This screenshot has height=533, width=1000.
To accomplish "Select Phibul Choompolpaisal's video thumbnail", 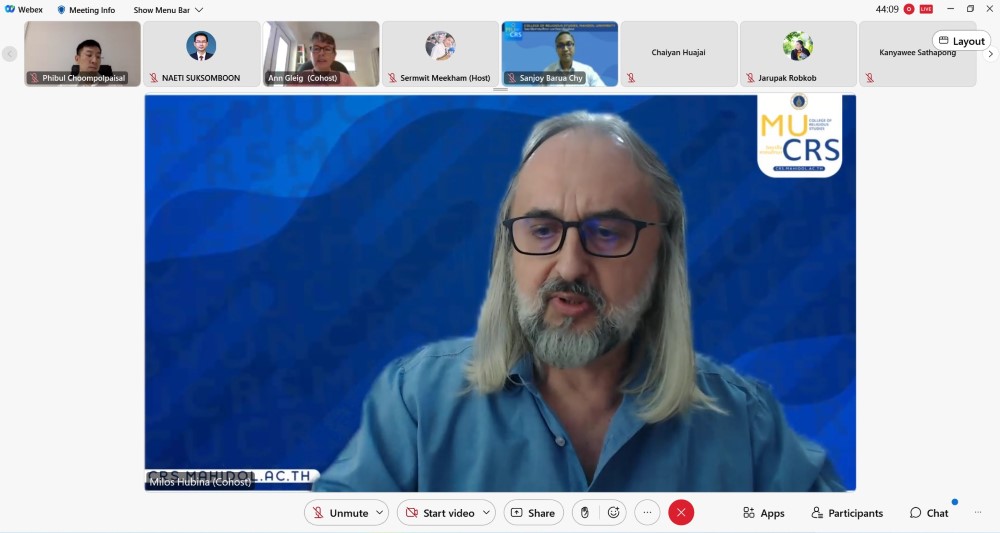I will point(83,53).
